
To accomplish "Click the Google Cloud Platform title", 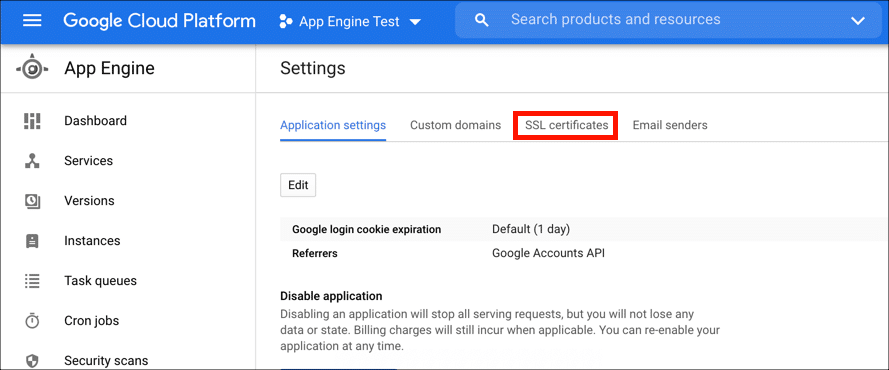I will 159,21.
